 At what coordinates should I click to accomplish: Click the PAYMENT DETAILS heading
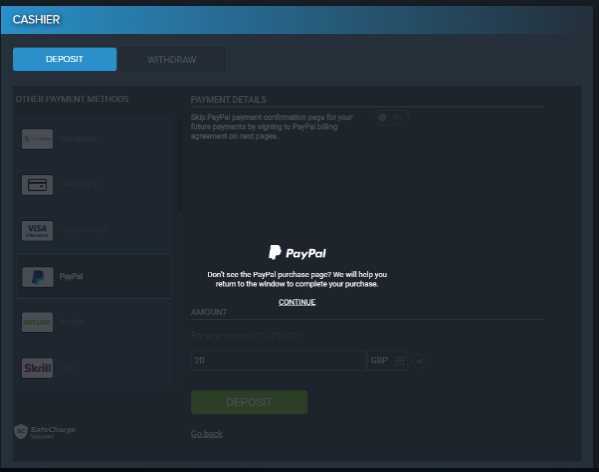[x=228, y=100]
